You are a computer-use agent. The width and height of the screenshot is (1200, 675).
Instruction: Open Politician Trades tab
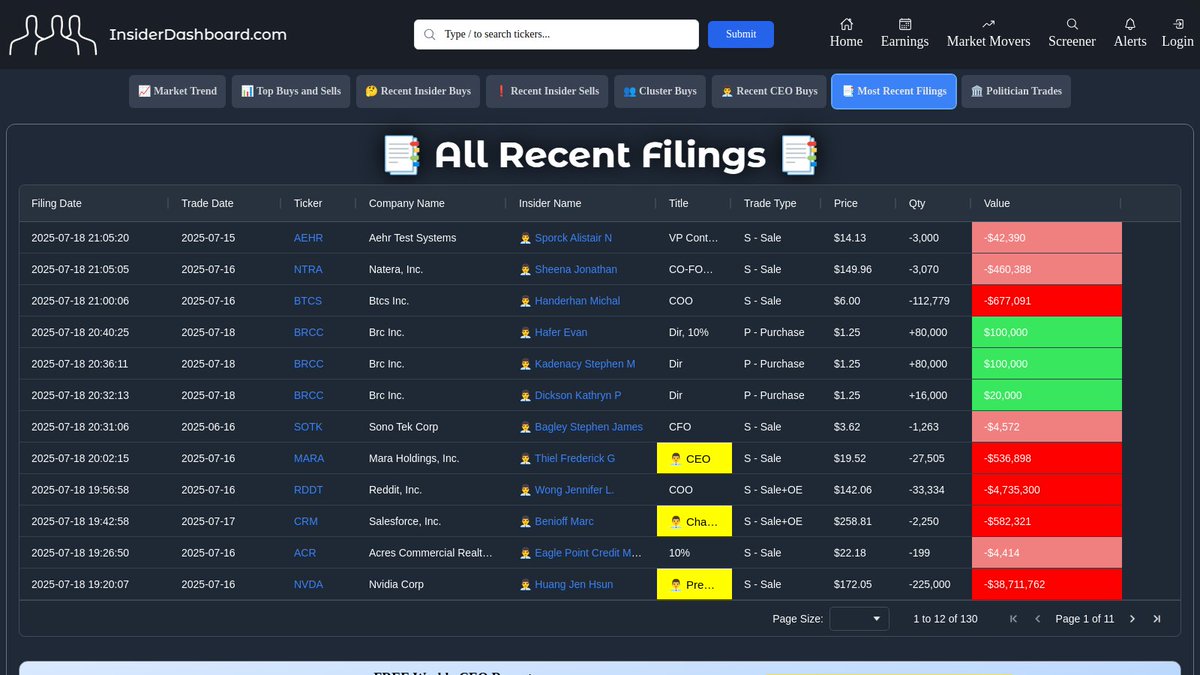[x=1016, y=91]
